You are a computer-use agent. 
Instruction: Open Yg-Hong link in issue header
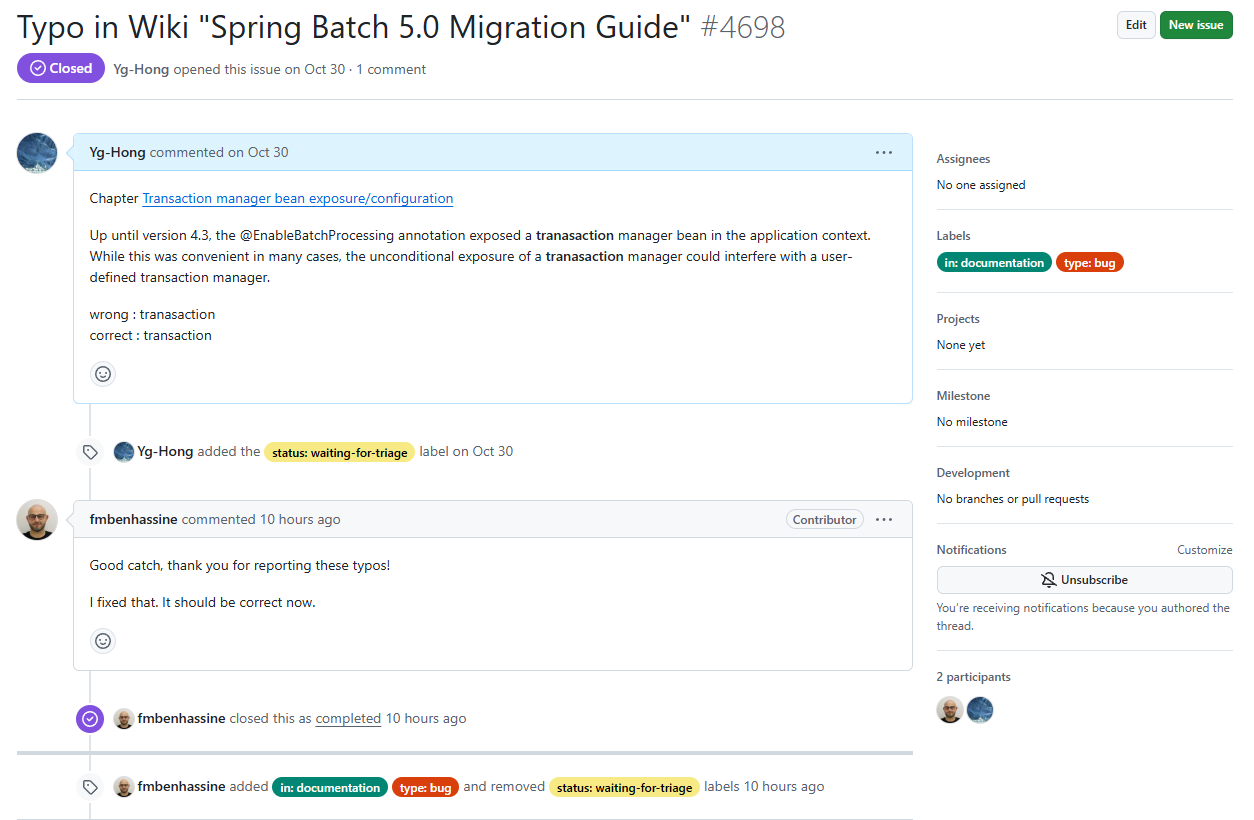pos(141,69)
